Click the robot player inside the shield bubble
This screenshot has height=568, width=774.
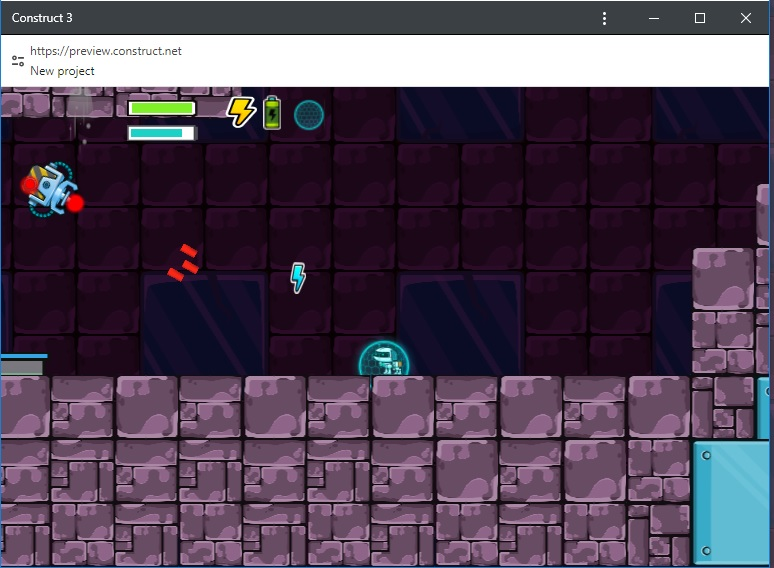click(x=384, y=359)
